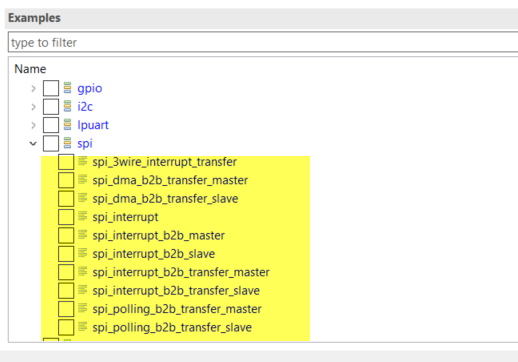518x362 pixels.
Task: Click the lpuart category icon
Action: tap(67, 125)
